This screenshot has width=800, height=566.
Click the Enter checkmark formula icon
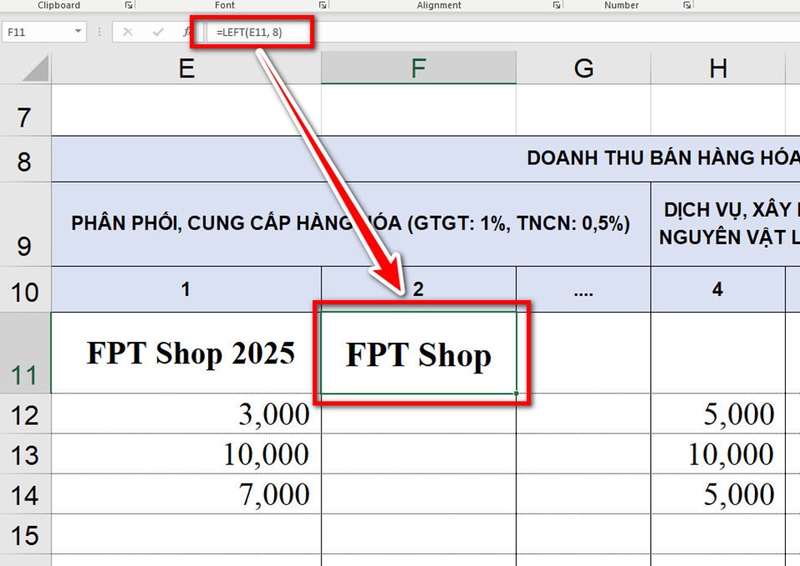[158, 32]
